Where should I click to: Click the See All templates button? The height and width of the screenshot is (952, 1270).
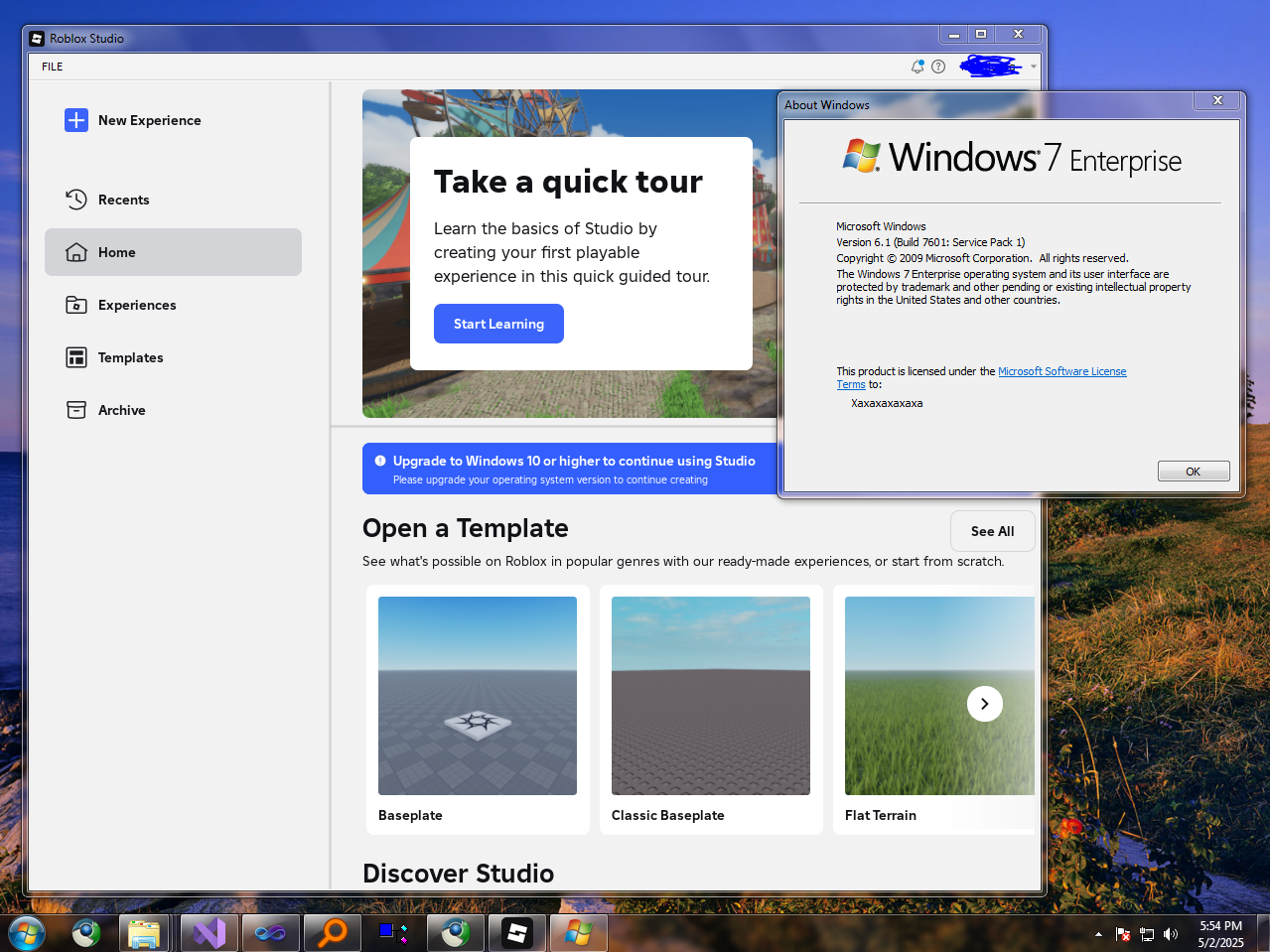click(992, 531)
